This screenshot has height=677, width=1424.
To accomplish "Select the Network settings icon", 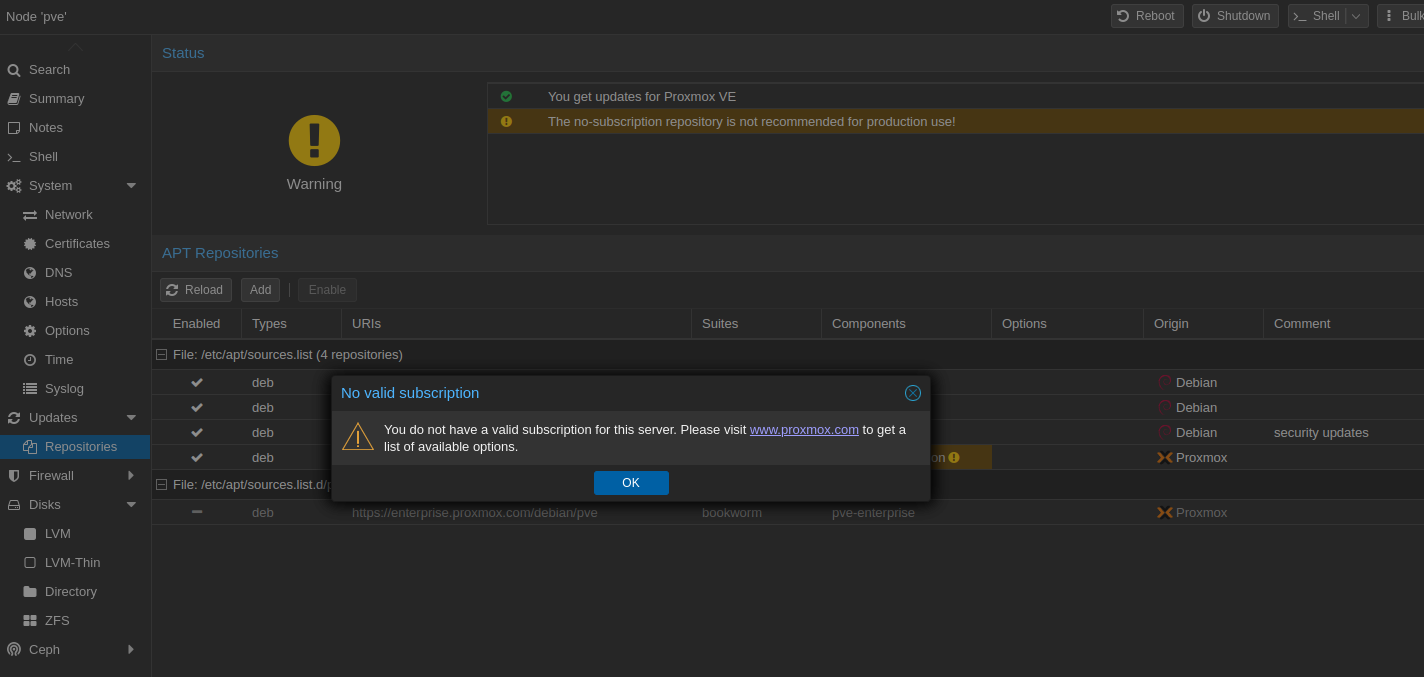I will (32, 214).
